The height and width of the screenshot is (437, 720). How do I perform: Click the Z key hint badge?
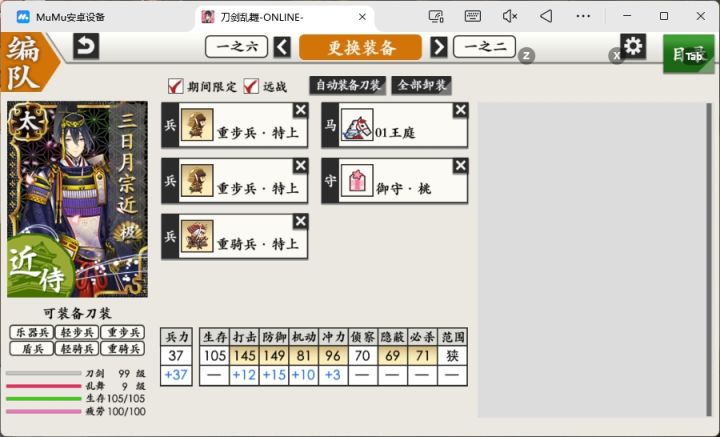coord(526,56)
